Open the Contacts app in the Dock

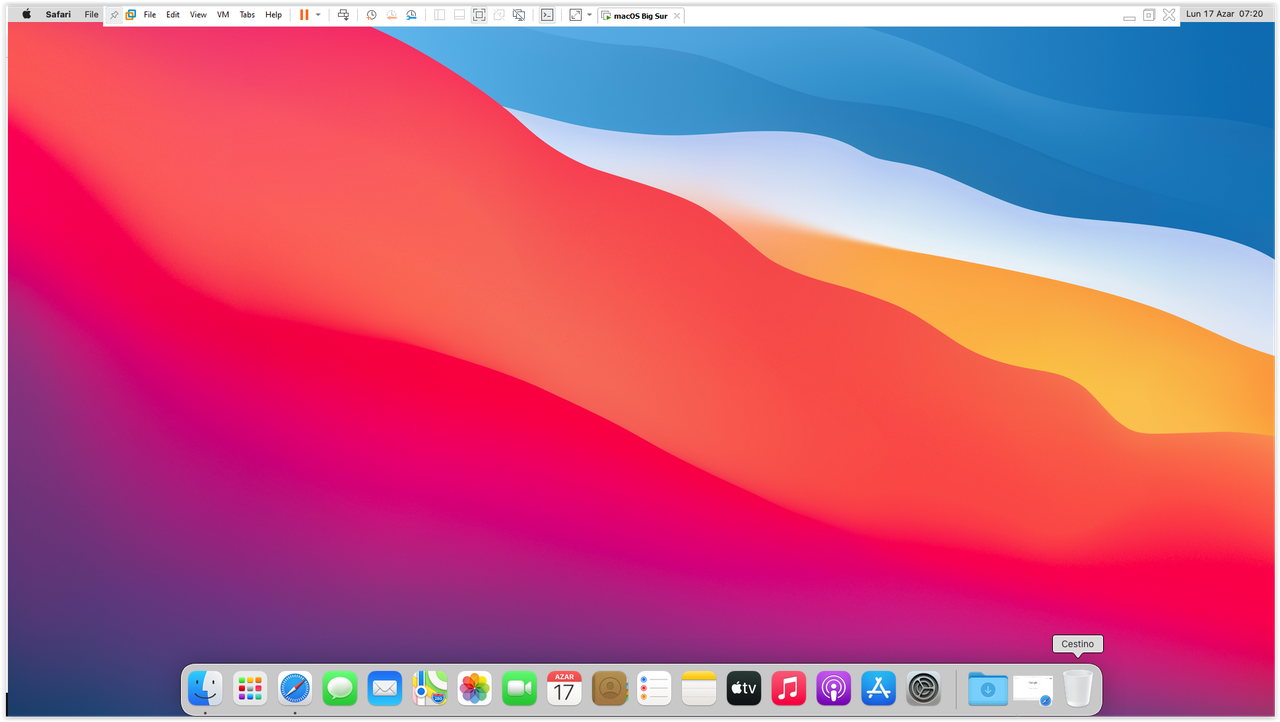(609, 688)
